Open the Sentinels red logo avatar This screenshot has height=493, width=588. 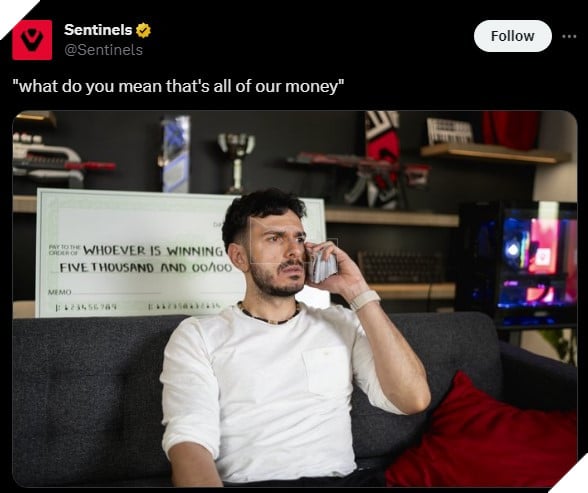[32, 40]
